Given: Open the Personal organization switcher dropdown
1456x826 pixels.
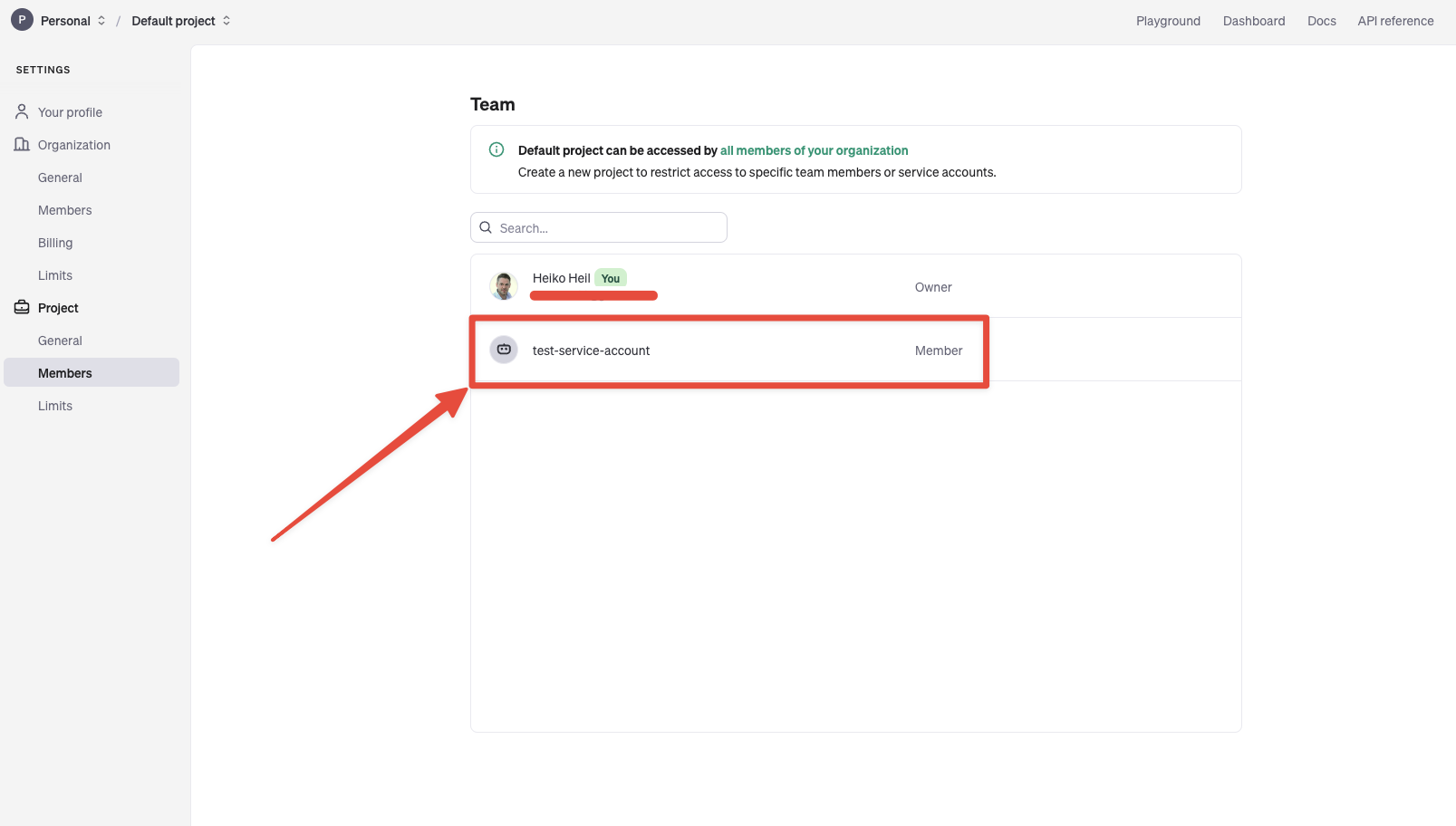Looking at the screenshot, I should (73, 21).
